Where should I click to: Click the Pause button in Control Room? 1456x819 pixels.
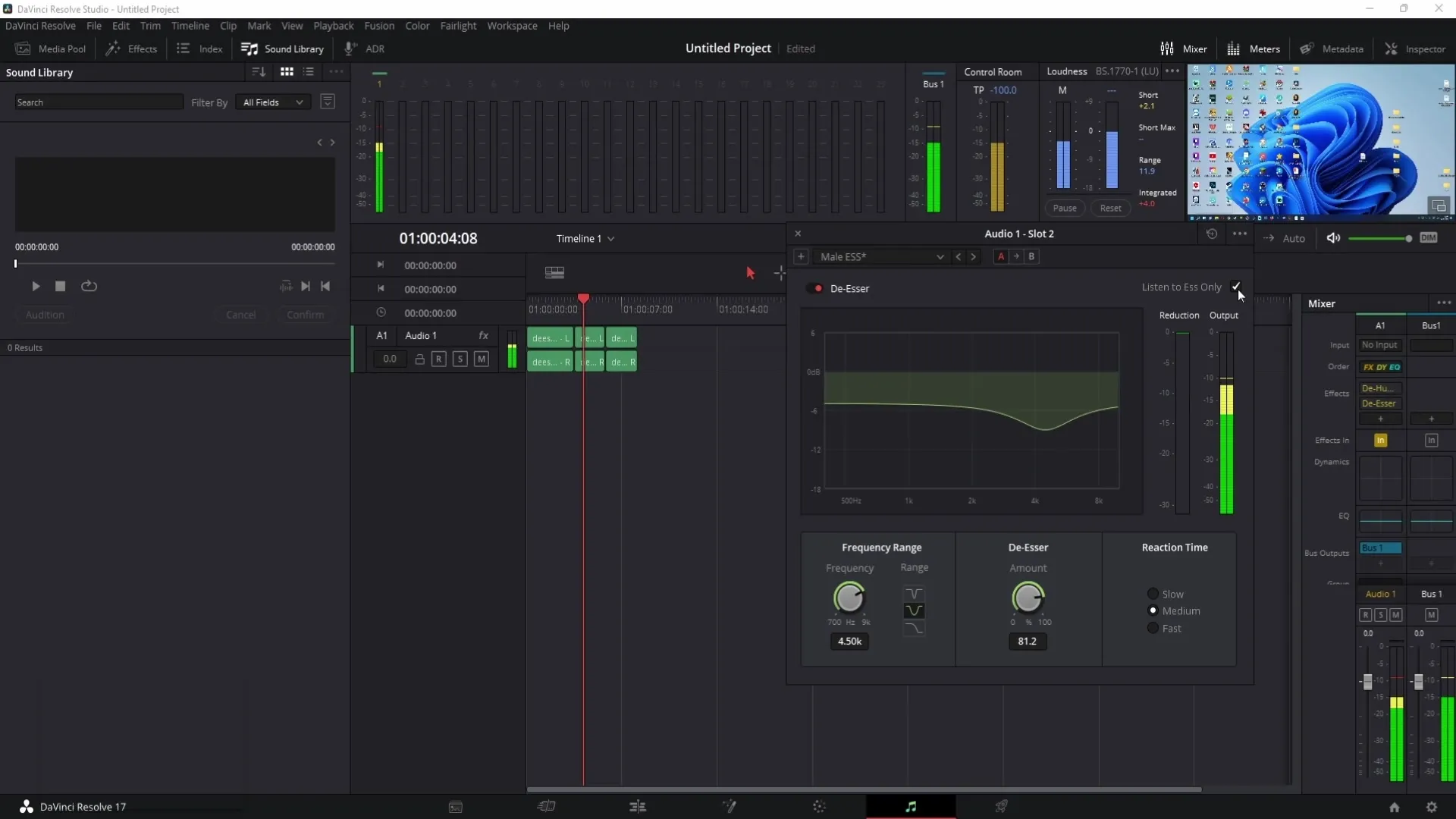1064,207
